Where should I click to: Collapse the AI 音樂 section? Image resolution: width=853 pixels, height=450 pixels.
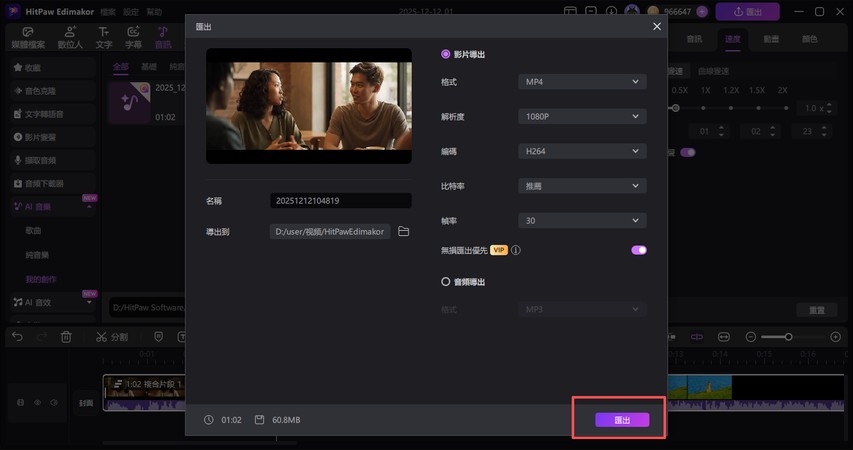pyautogui.click(x=89, y=207)
